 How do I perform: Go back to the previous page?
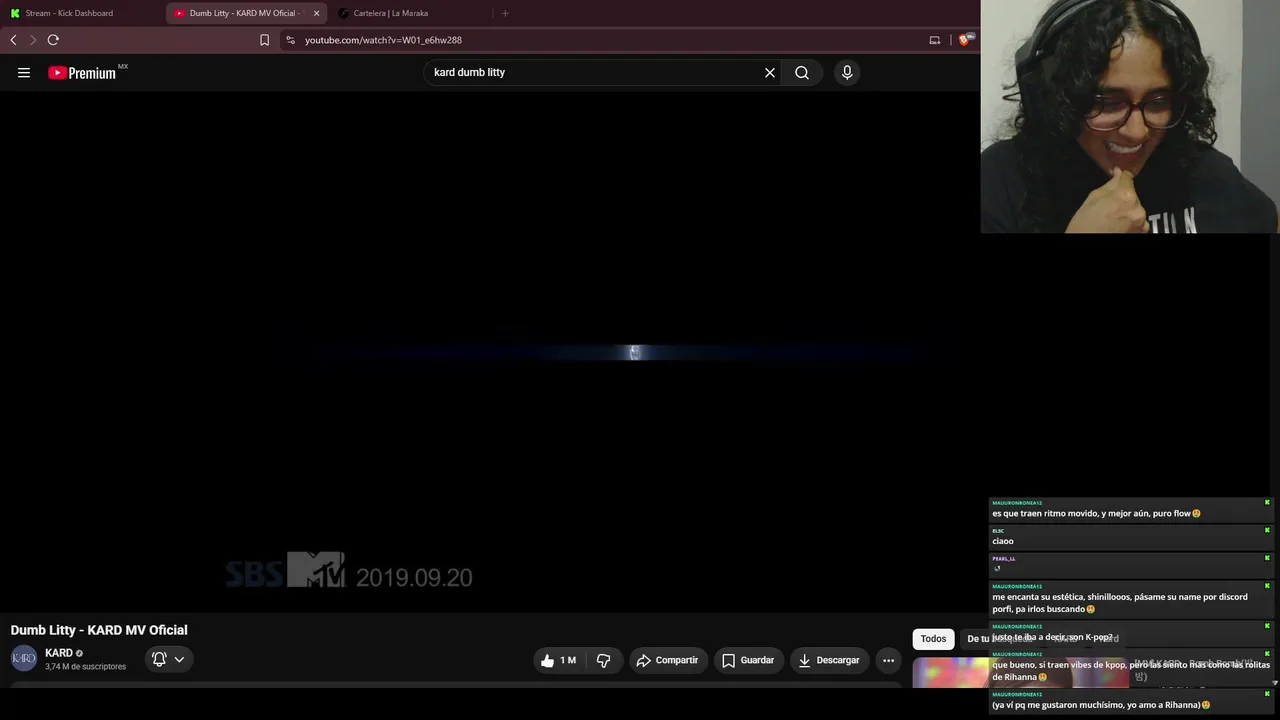13,40
